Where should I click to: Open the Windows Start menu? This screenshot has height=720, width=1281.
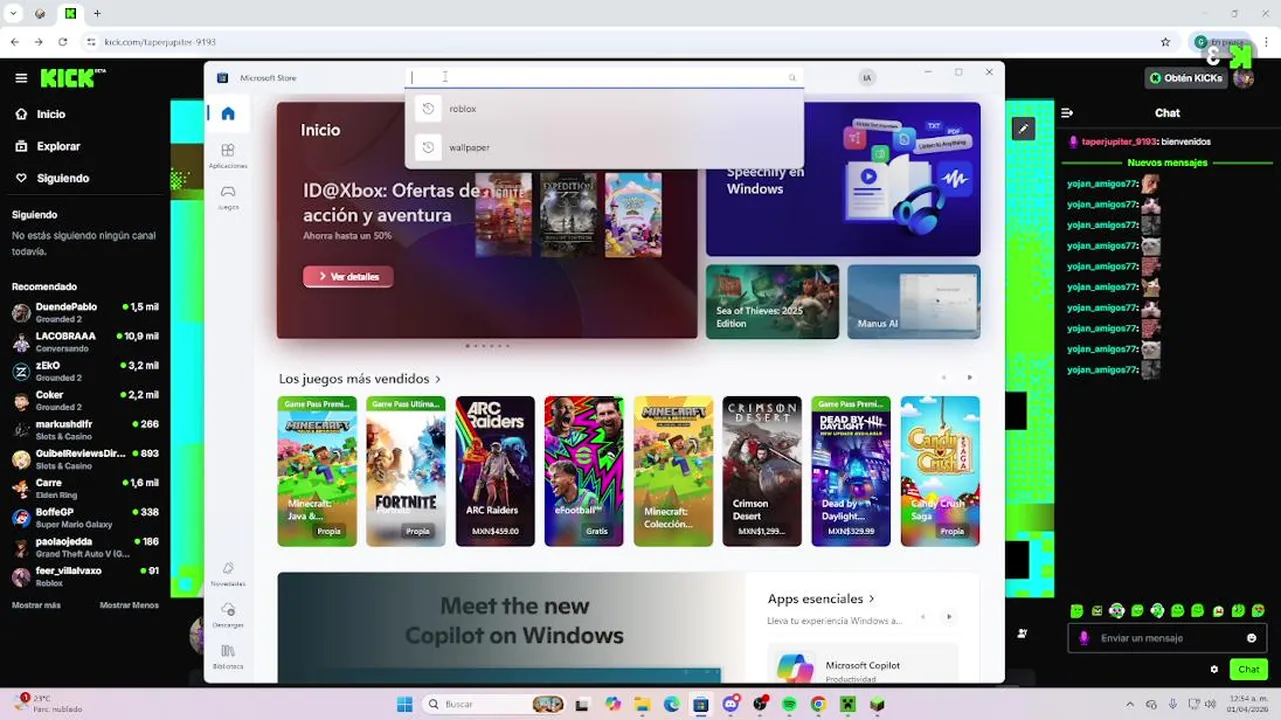pos(404,704)
